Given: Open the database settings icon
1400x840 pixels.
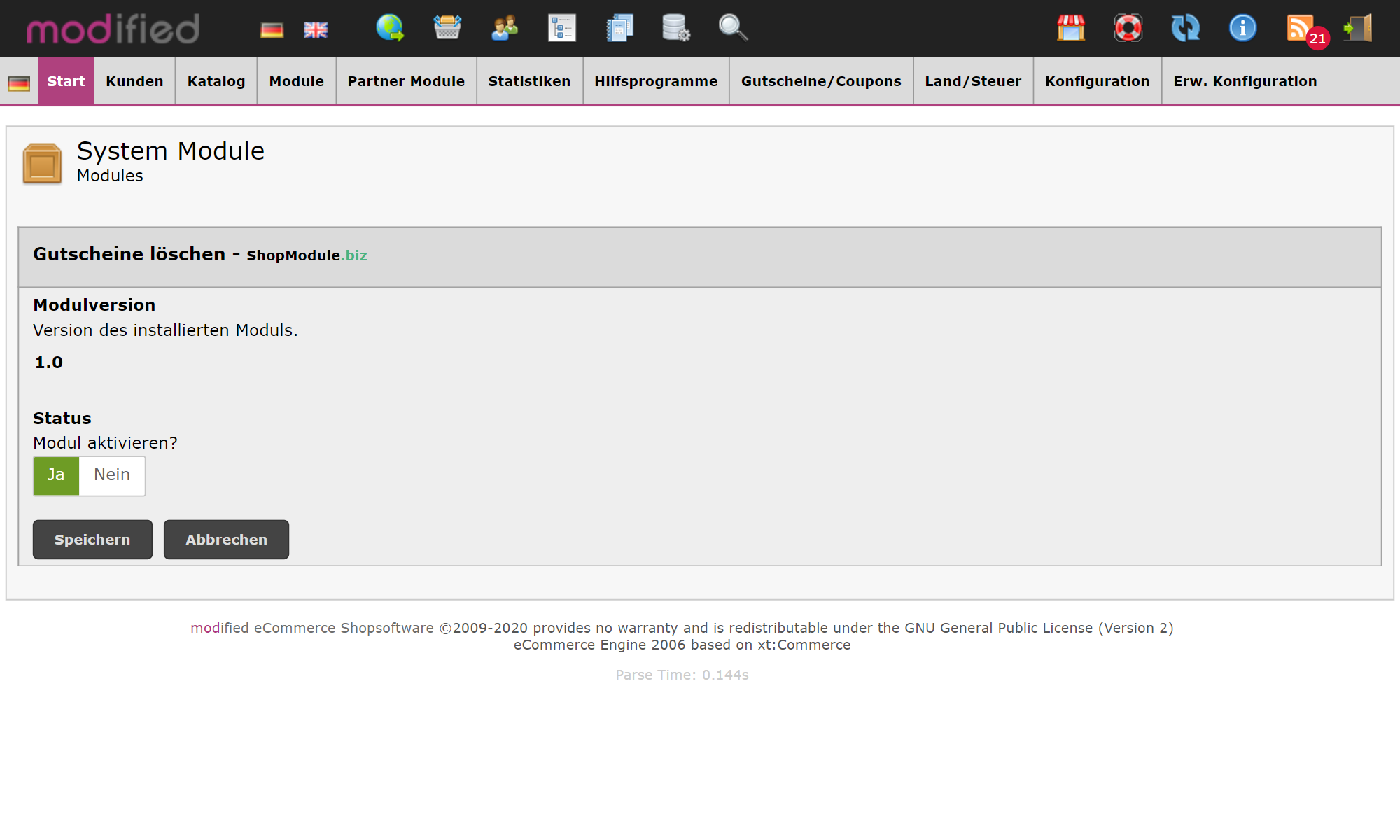Looking at the screenshot, I should (x=676, y=28).
